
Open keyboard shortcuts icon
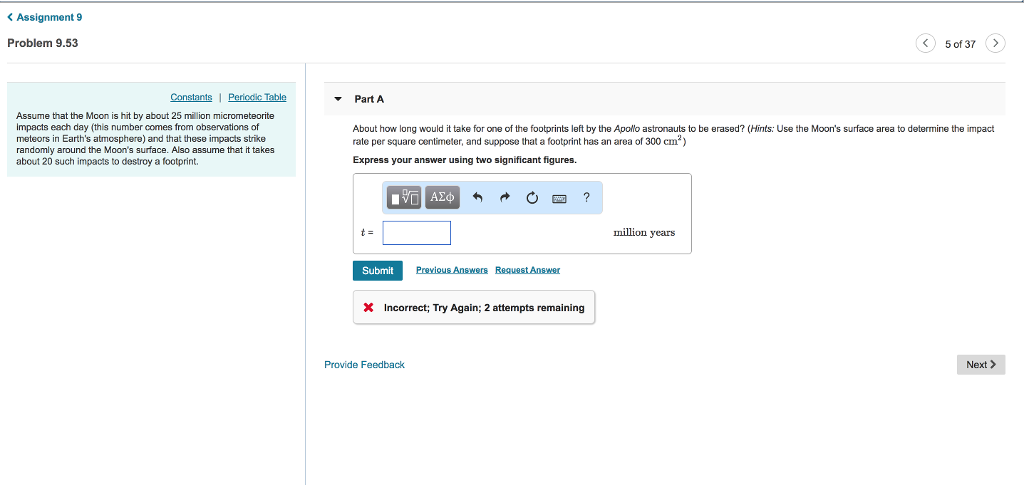(559, 198)
